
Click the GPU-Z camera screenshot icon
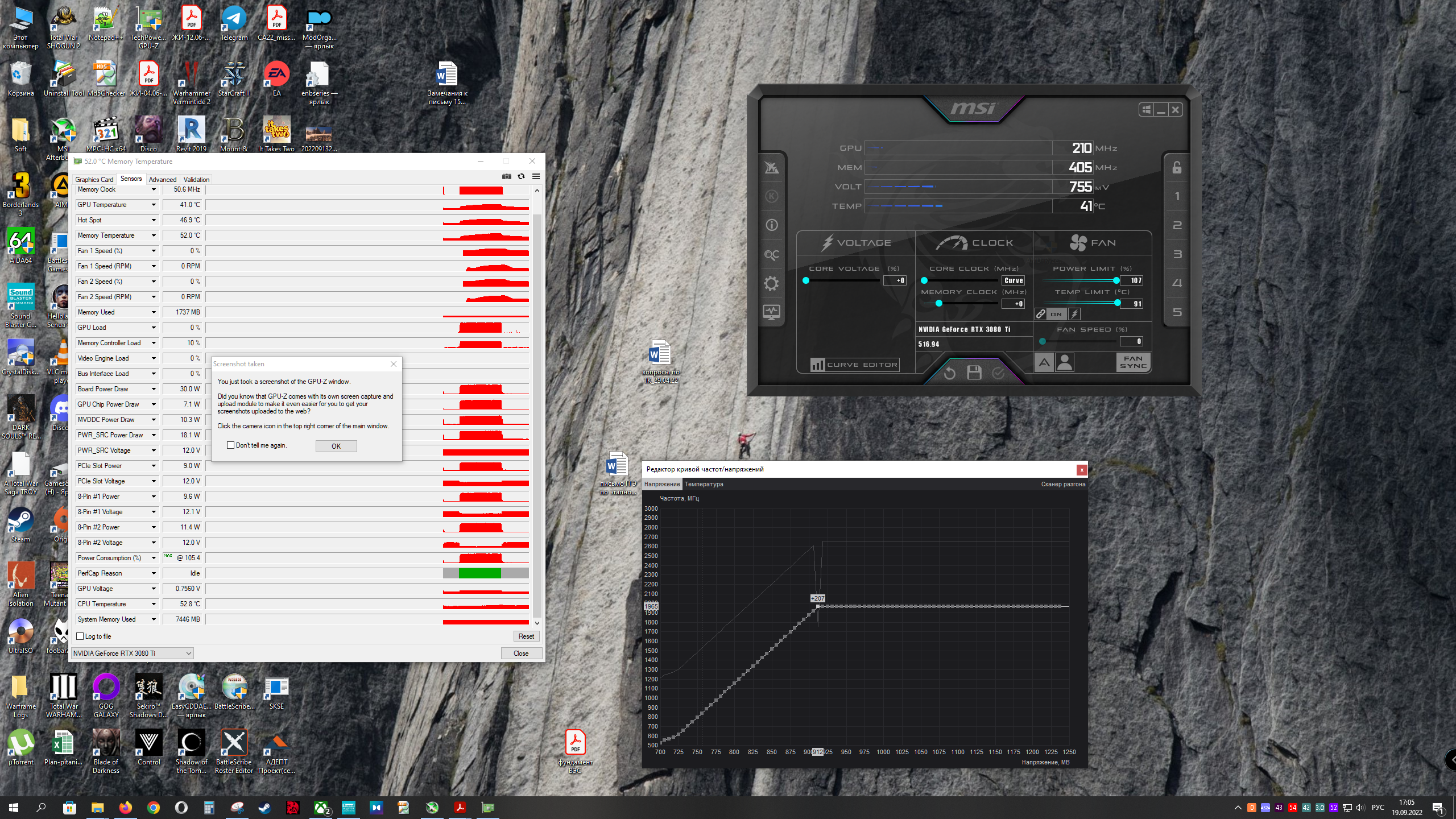(506, 176)
